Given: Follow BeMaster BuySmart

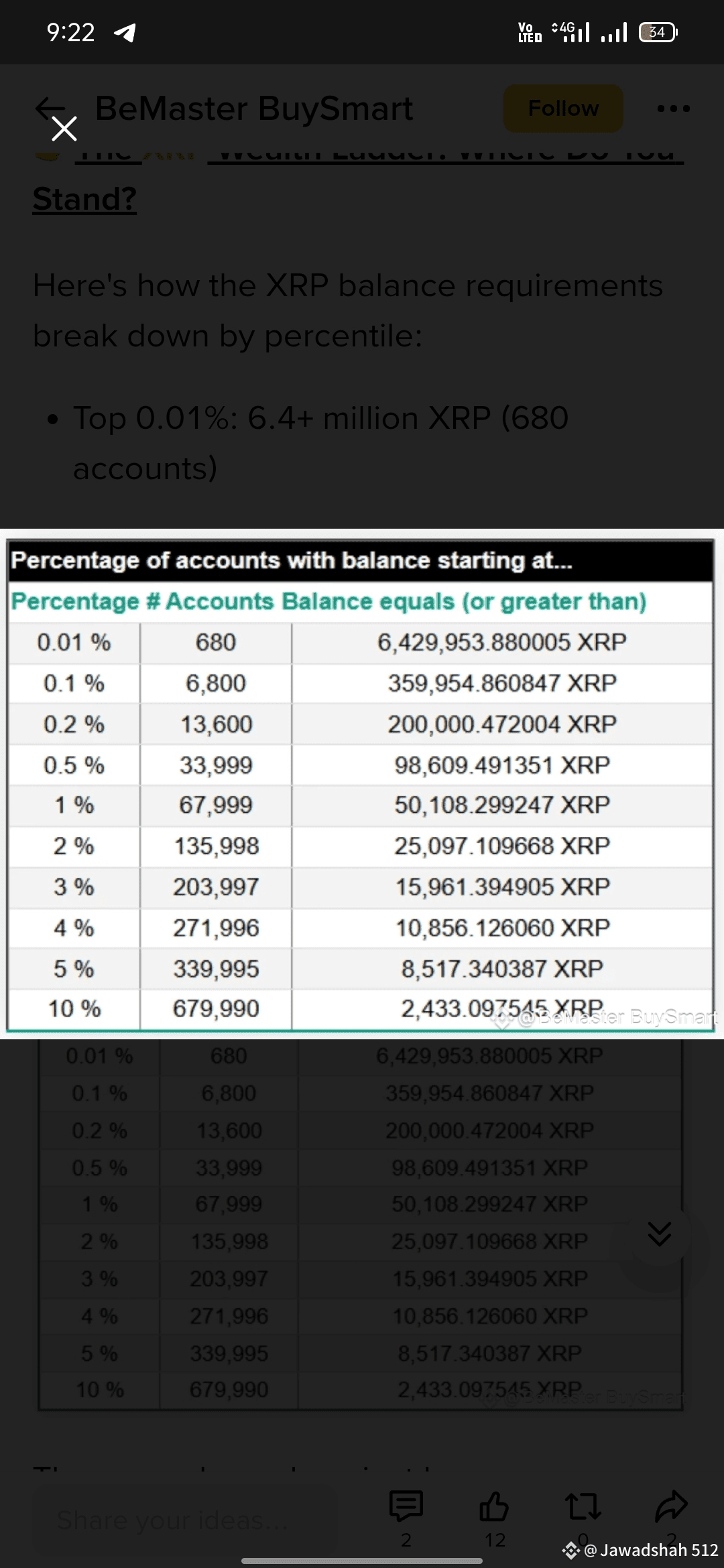Looking at the screenshot, I should point(563,108).
